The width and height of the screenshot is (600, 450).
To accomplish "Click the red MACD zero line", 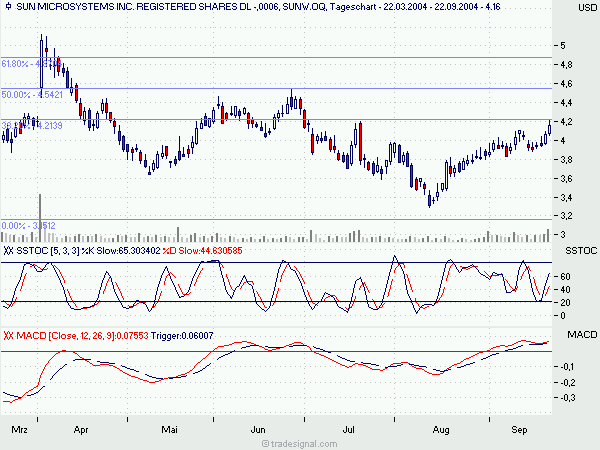I will 276,351.
